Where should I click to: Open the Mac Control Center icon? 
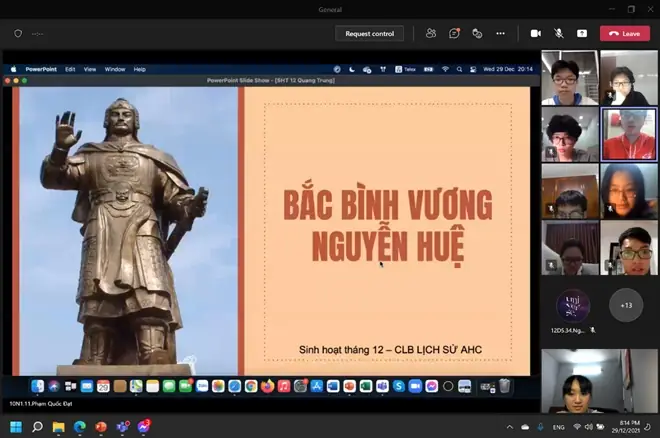(x=473, y=69)
